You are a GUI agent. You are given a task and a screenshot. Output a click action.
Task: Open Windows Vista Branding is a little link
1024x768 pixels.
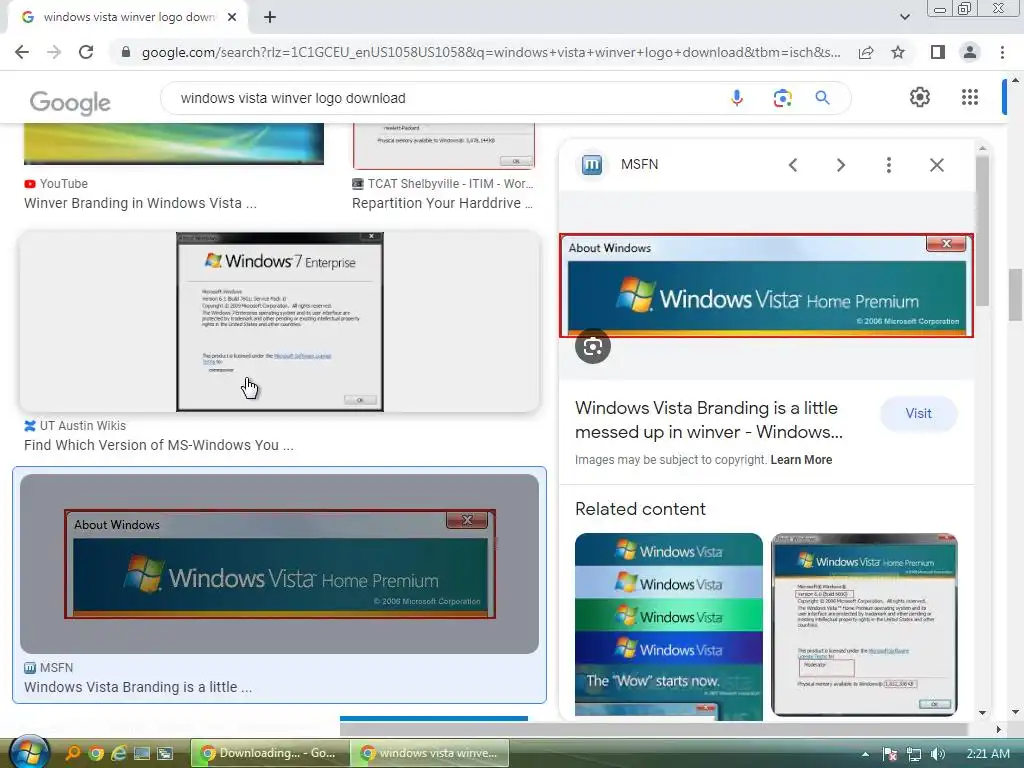(x=138, y=687)
